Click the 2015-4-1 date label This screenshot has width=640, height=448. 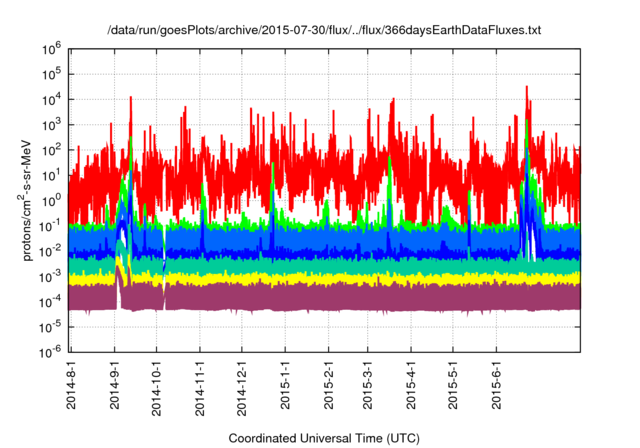tap(411, 386)
